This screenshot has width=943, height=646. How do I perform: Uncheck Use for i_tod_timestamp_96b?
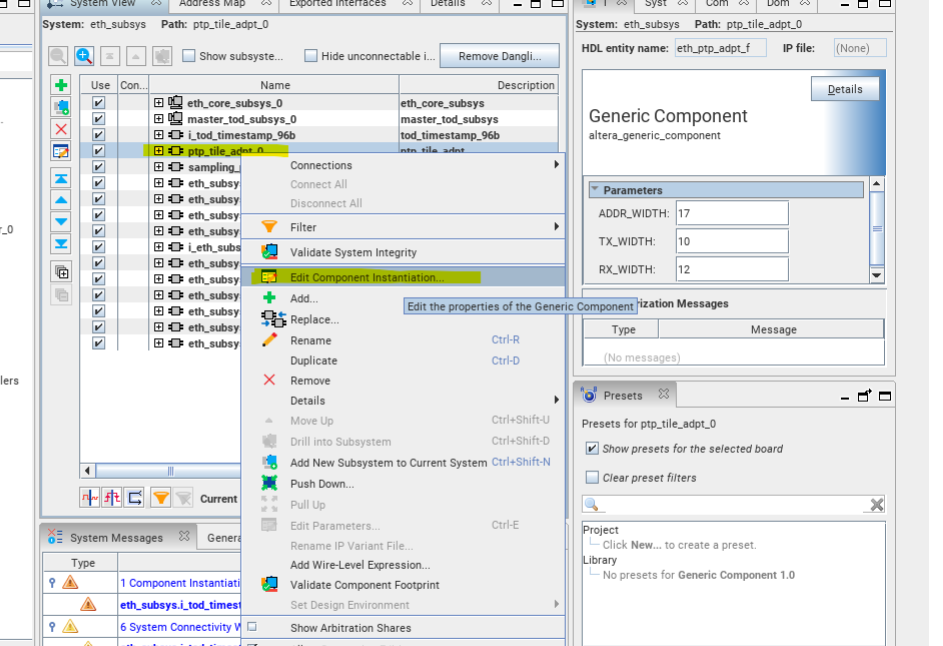tap(99, 135)
